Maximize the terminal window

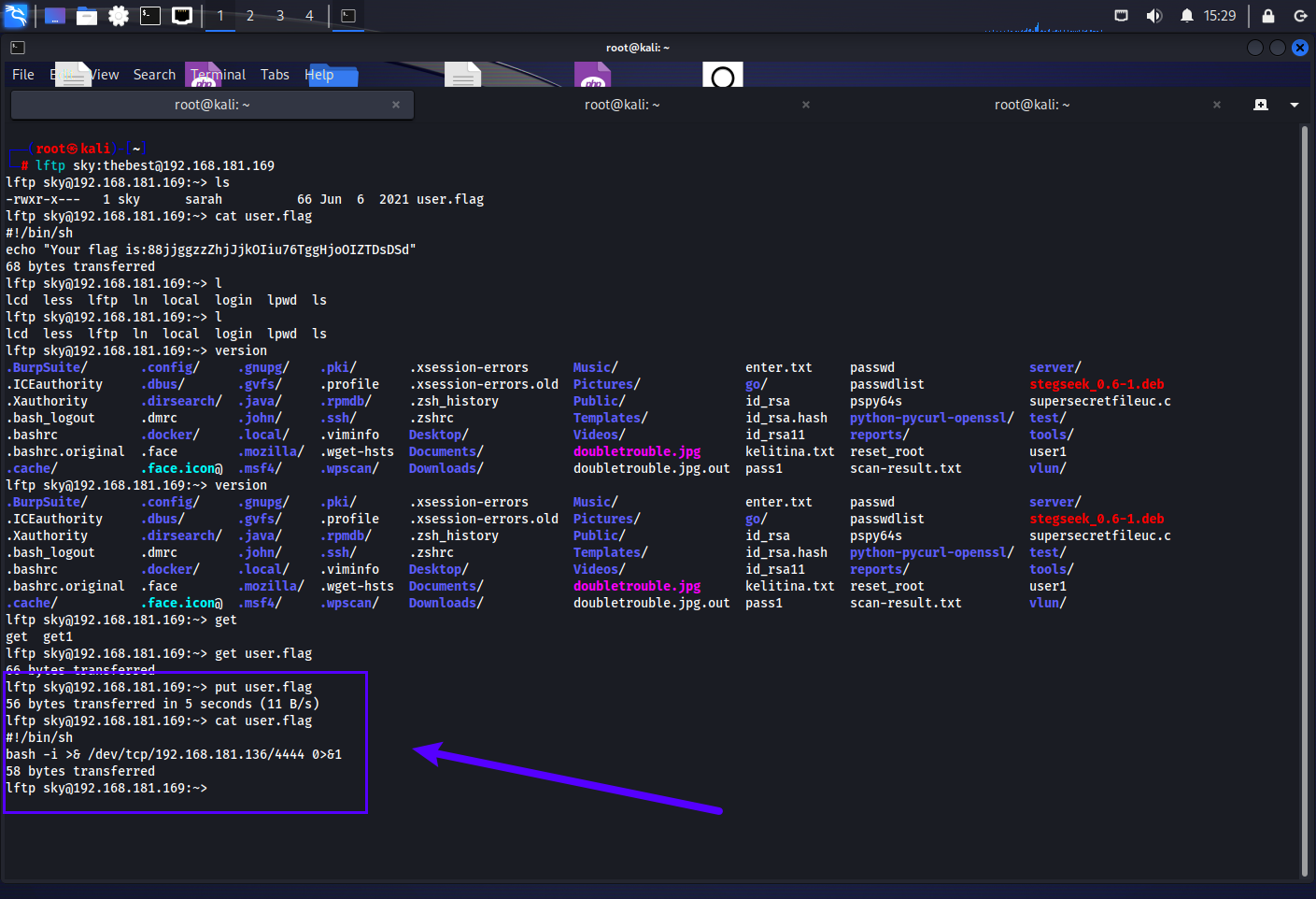pos(1278,48)
